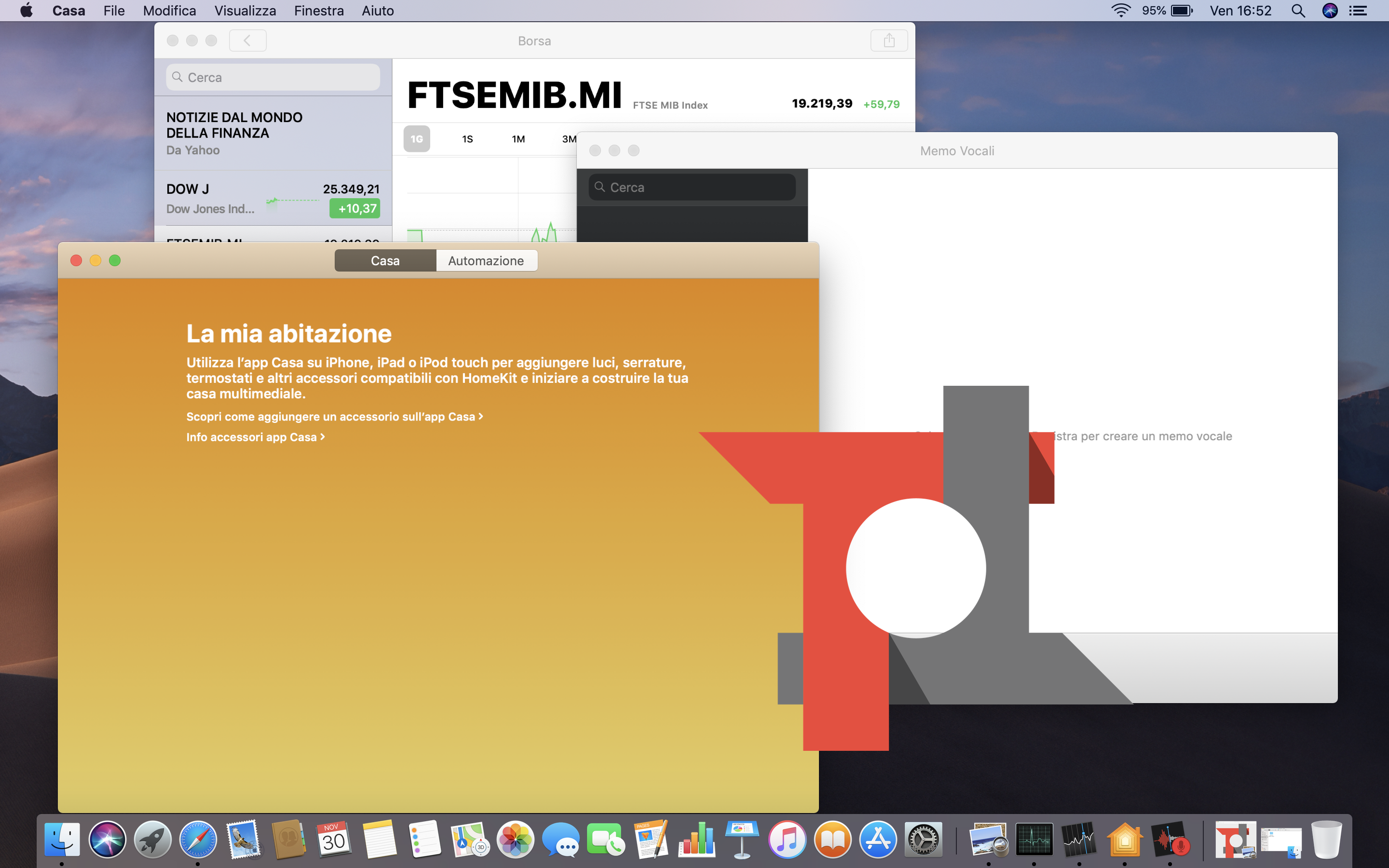Click the Cerca field in Memo Vocali
Image resolution: width=1389 pixels, height=868 pixels.
tap(692, 188)
